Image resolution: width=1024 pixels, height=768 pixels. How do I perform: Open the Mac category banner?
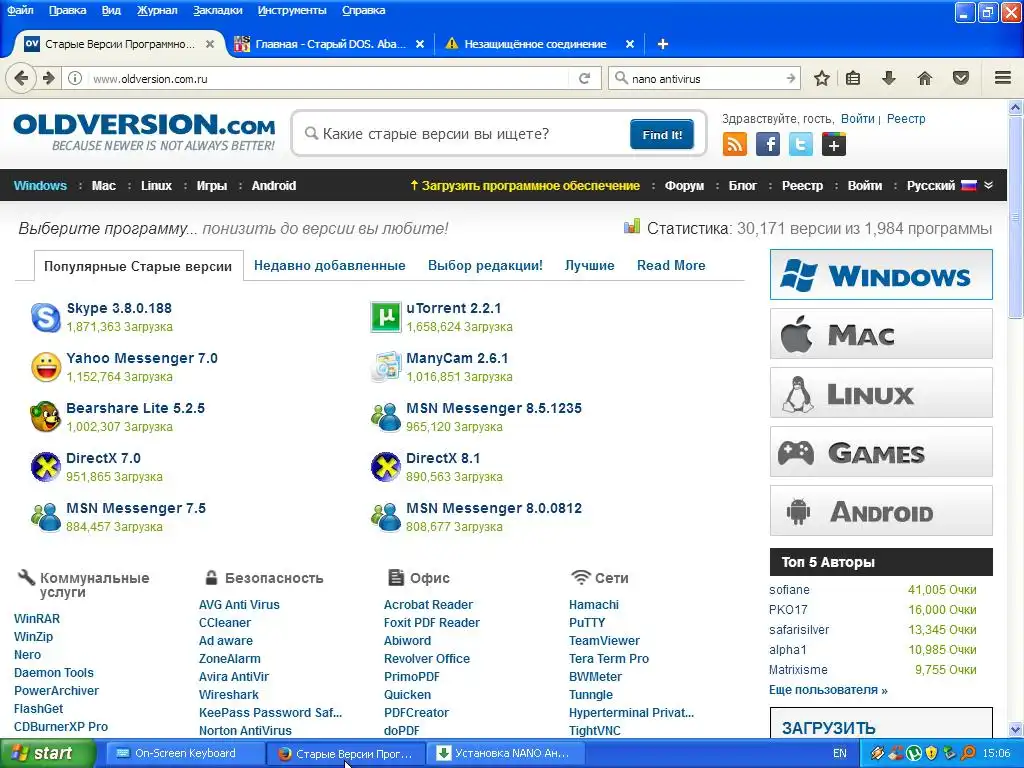click(x=881, y=334)
